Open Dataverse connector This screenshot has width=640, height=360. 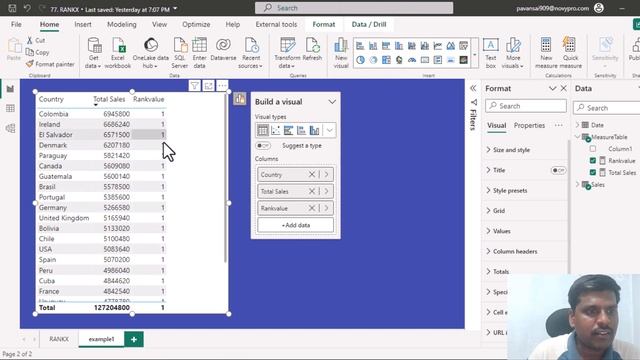coord(223,49)
